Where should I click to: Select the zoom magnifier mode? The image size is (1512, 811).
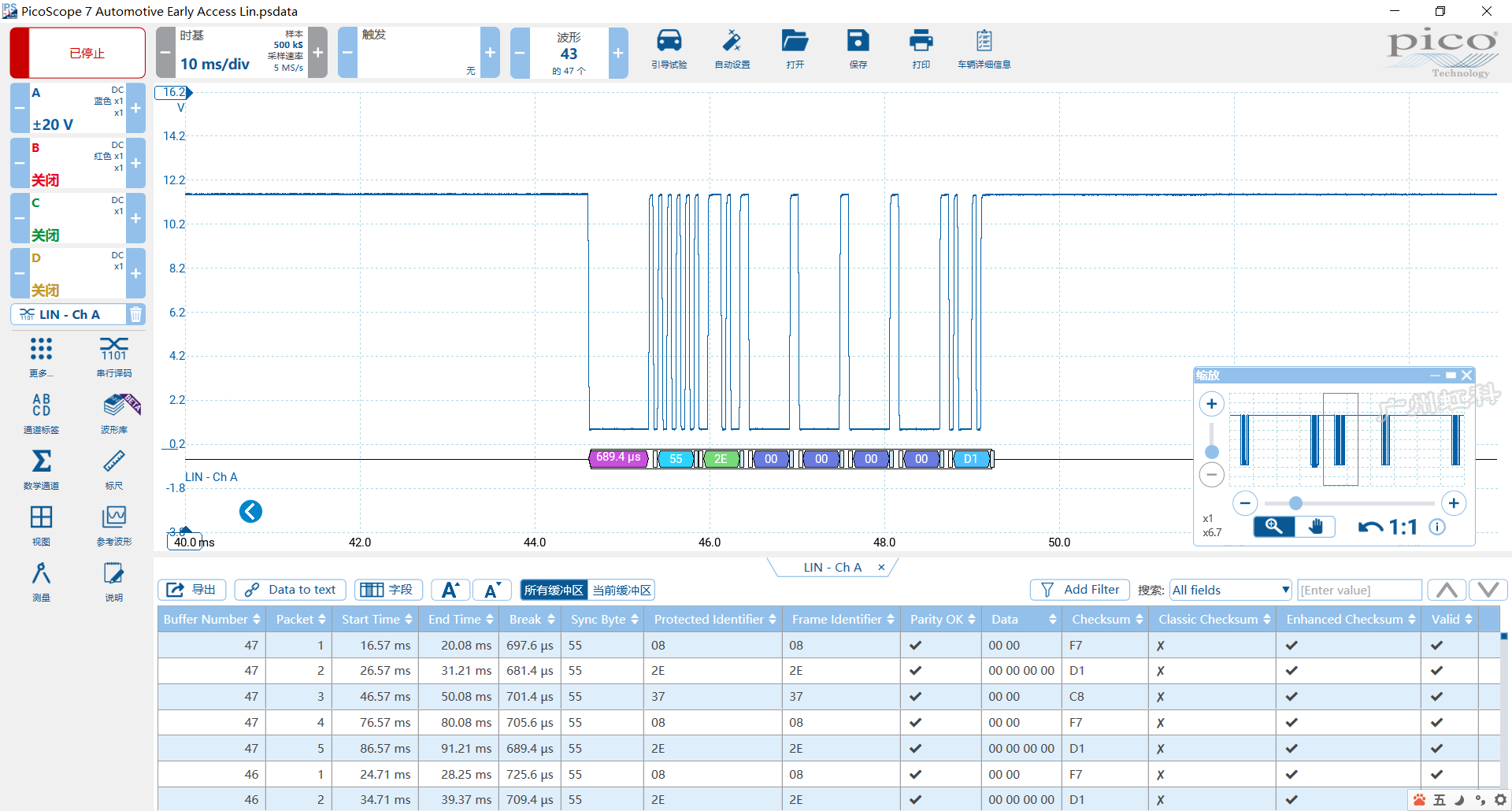pyautogui.click(x=1274, y=527)
